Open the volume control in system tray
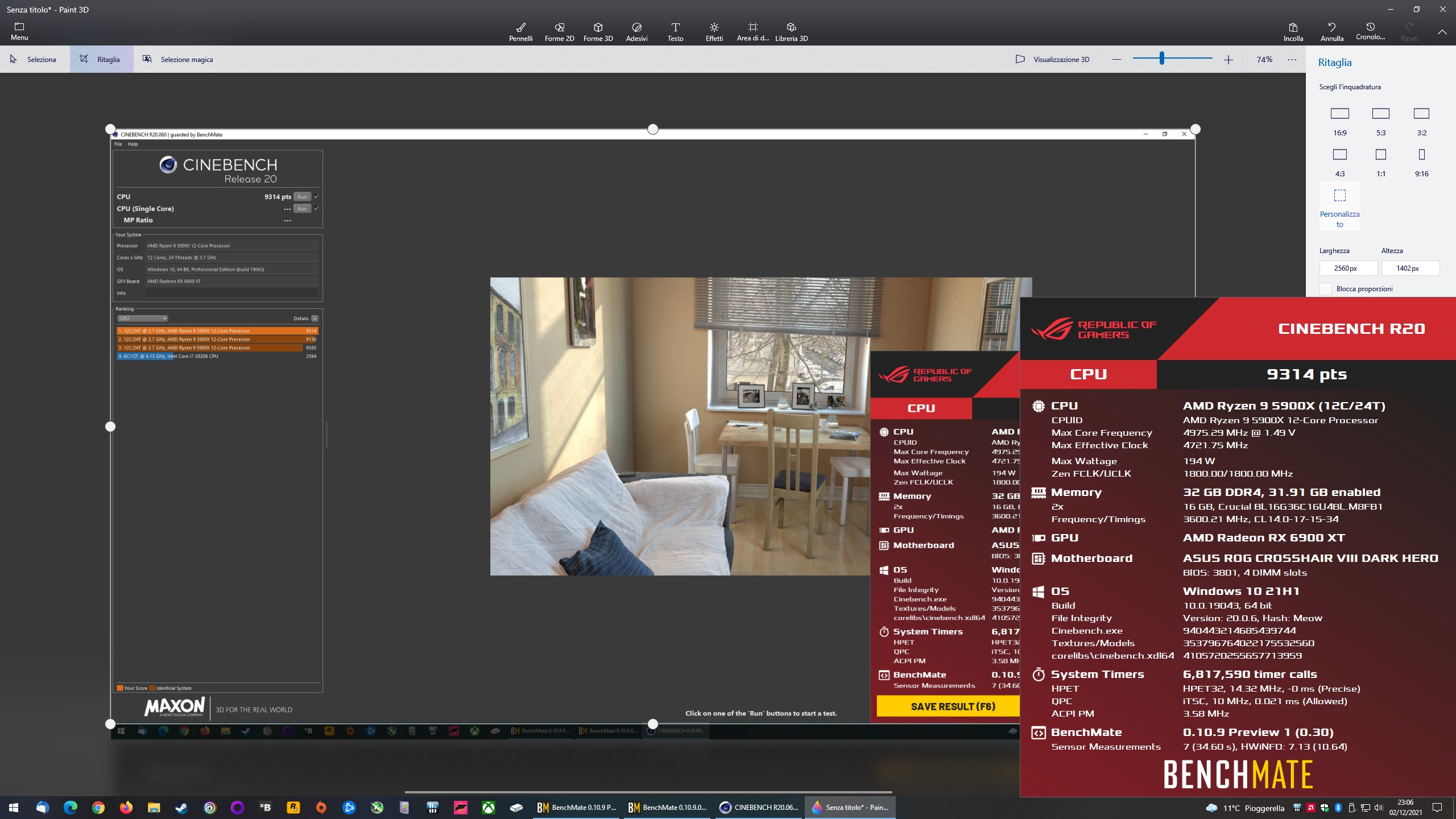This screenshot has width=1456, height=819. point(1378,808)
